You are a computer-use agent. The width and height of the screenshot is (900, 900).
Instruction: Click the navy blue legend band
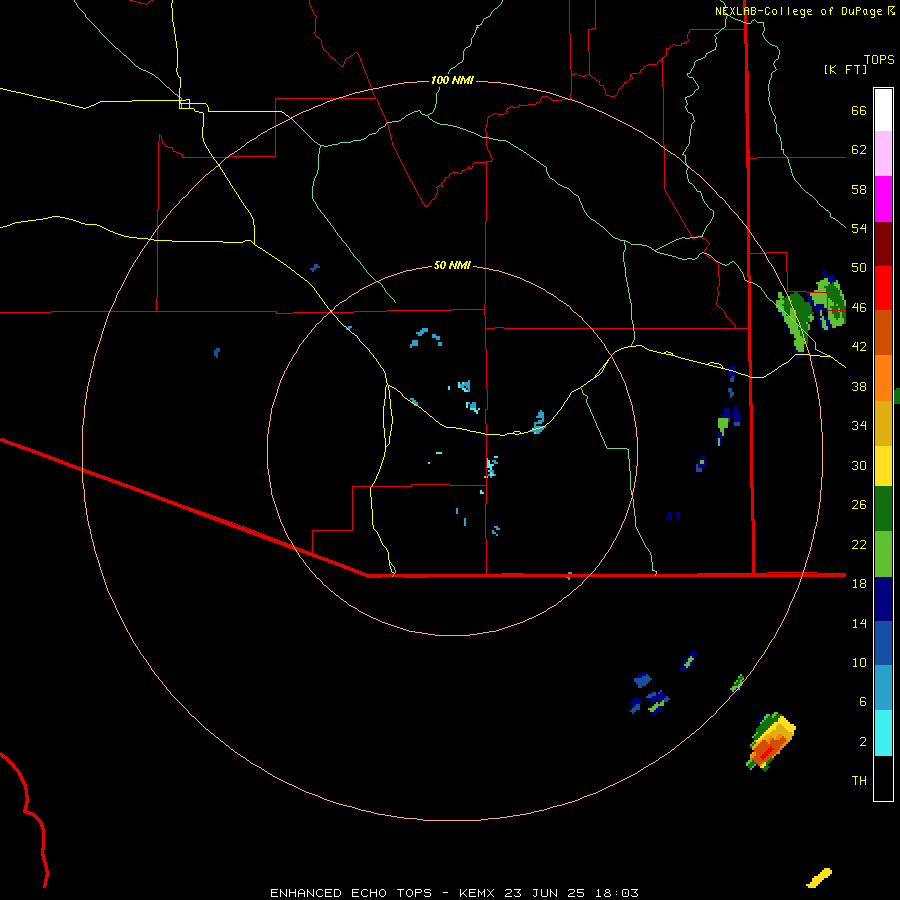[x=883, y=599]
